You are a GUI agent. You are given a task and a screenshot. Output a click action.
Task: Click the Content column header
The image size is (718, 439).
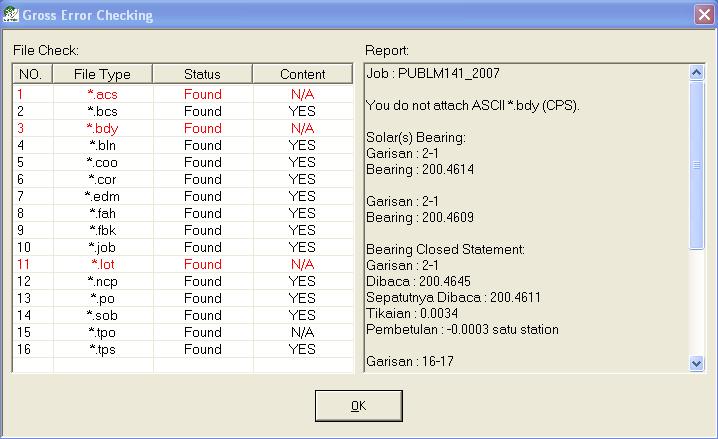(x=302, y=74)
